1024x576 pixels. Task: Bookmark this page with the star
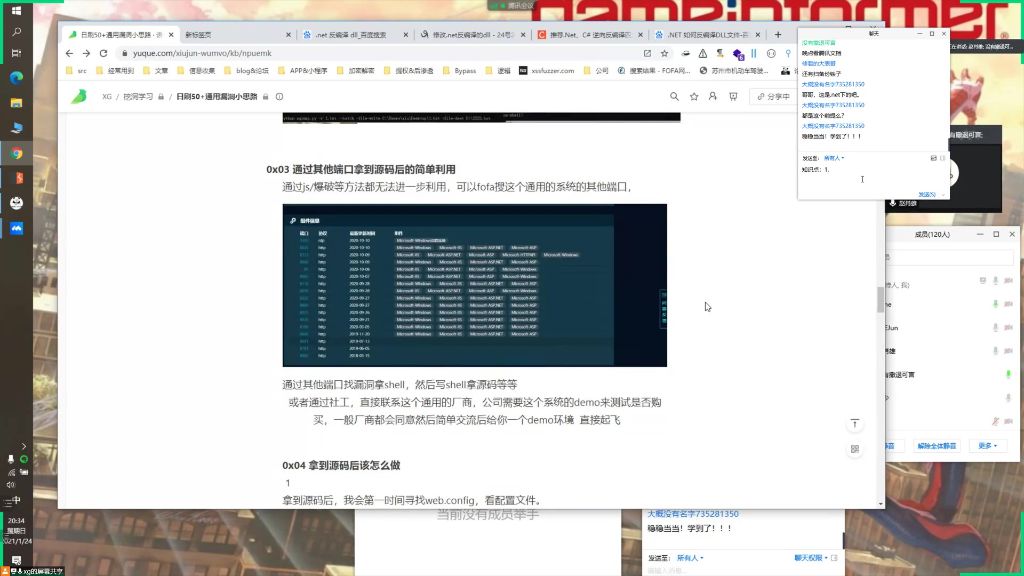click(x=664, y=54)
